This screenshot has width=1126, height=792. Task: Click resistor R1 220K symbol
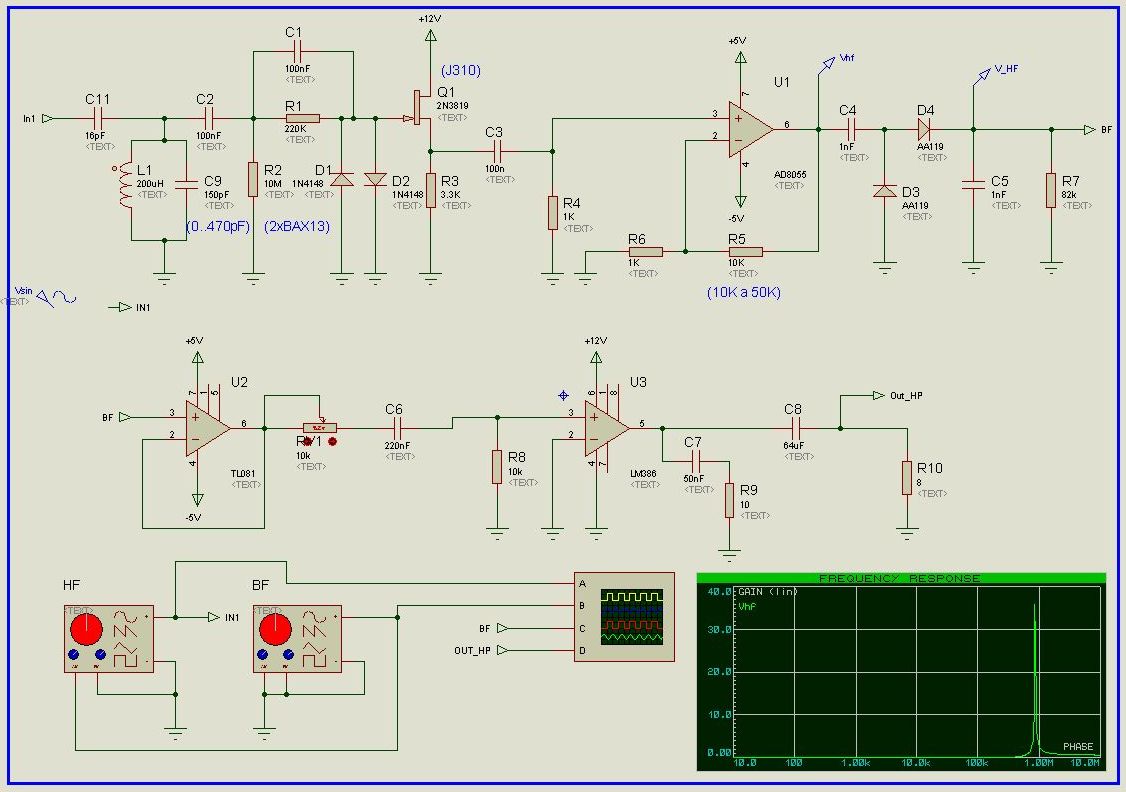point(302,118)
